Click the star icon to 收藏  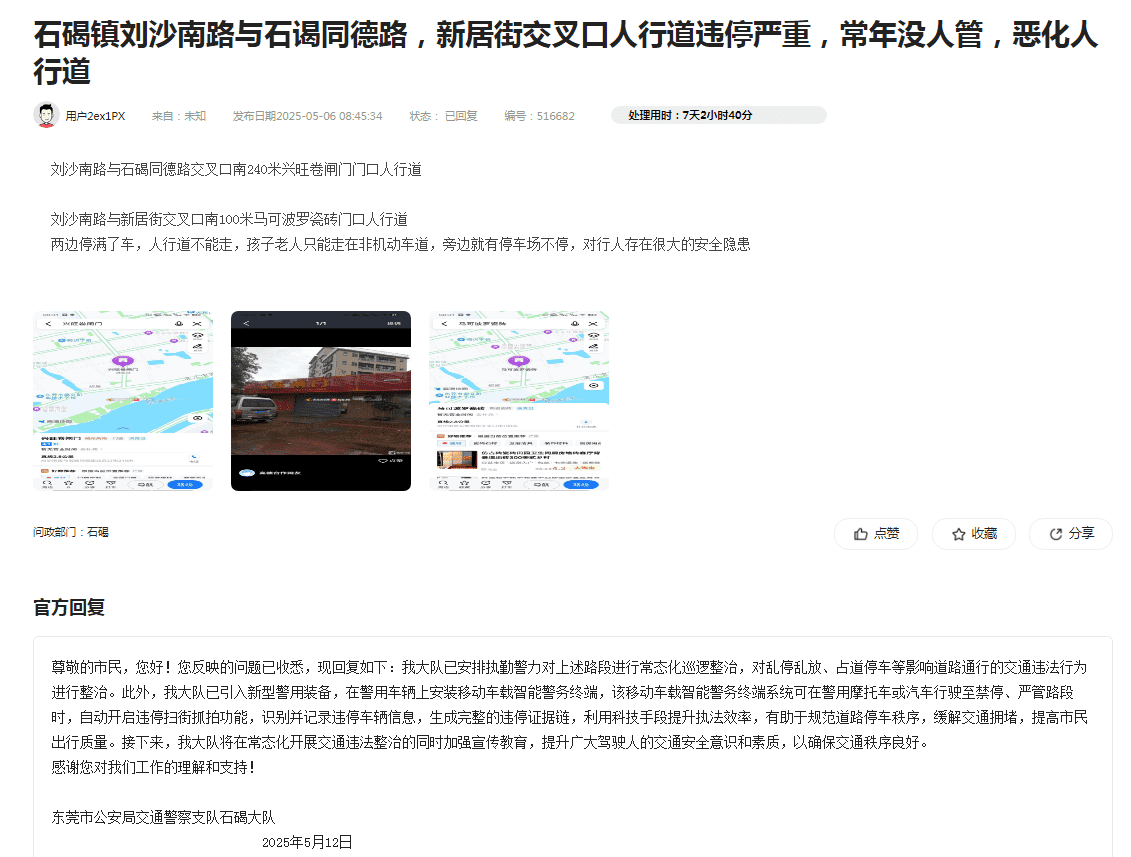[958, 534]
